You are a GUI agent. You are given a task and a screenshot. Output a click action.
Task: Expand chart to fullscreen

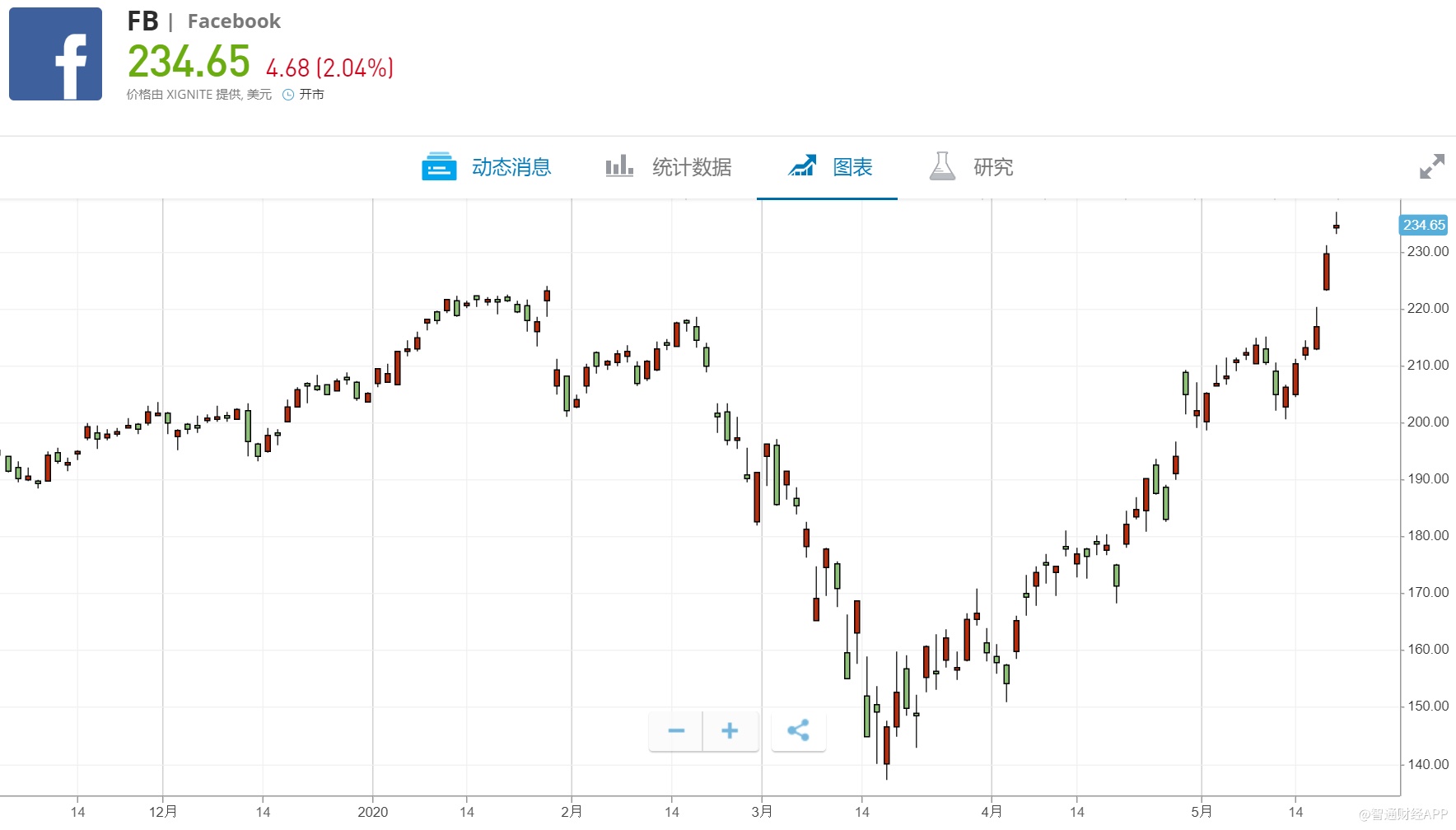(1432, 166)
